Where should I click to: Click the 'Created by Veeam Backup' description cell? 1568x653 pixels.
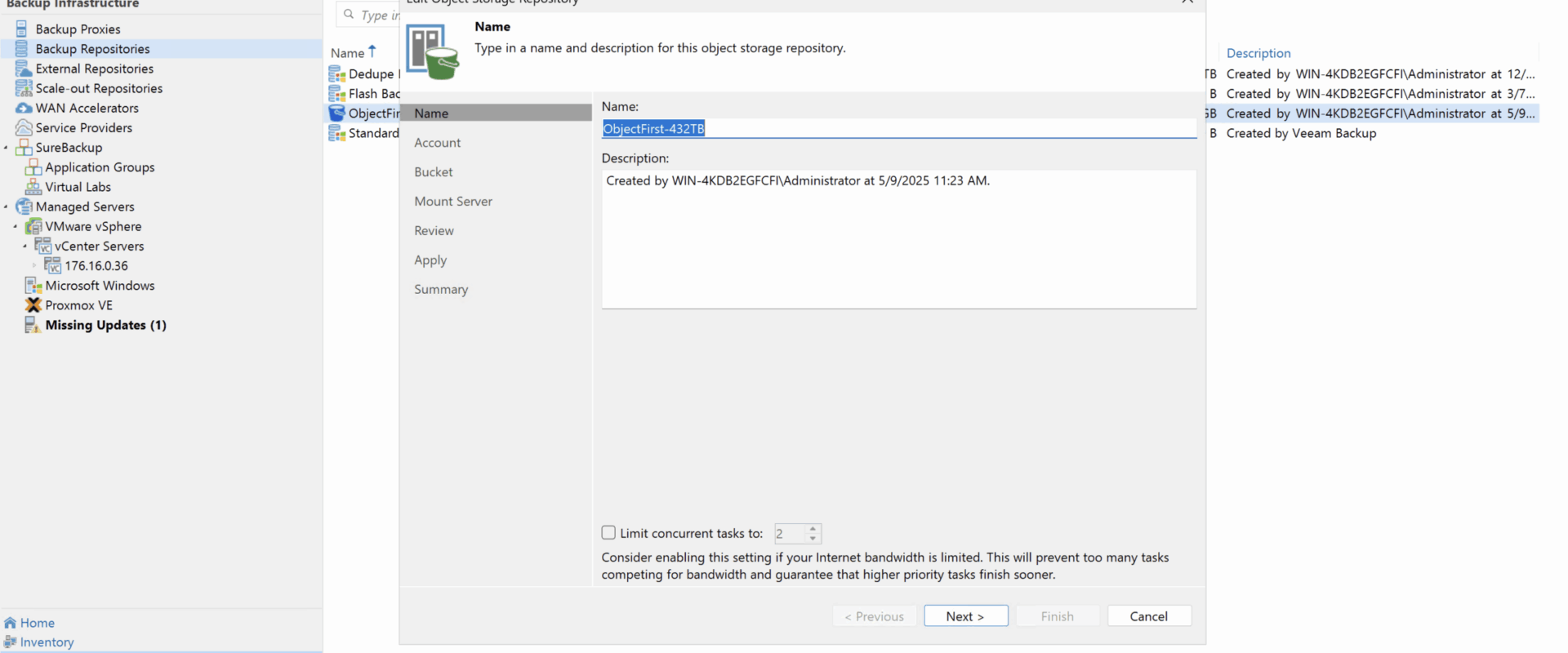tap(1301, 133)
